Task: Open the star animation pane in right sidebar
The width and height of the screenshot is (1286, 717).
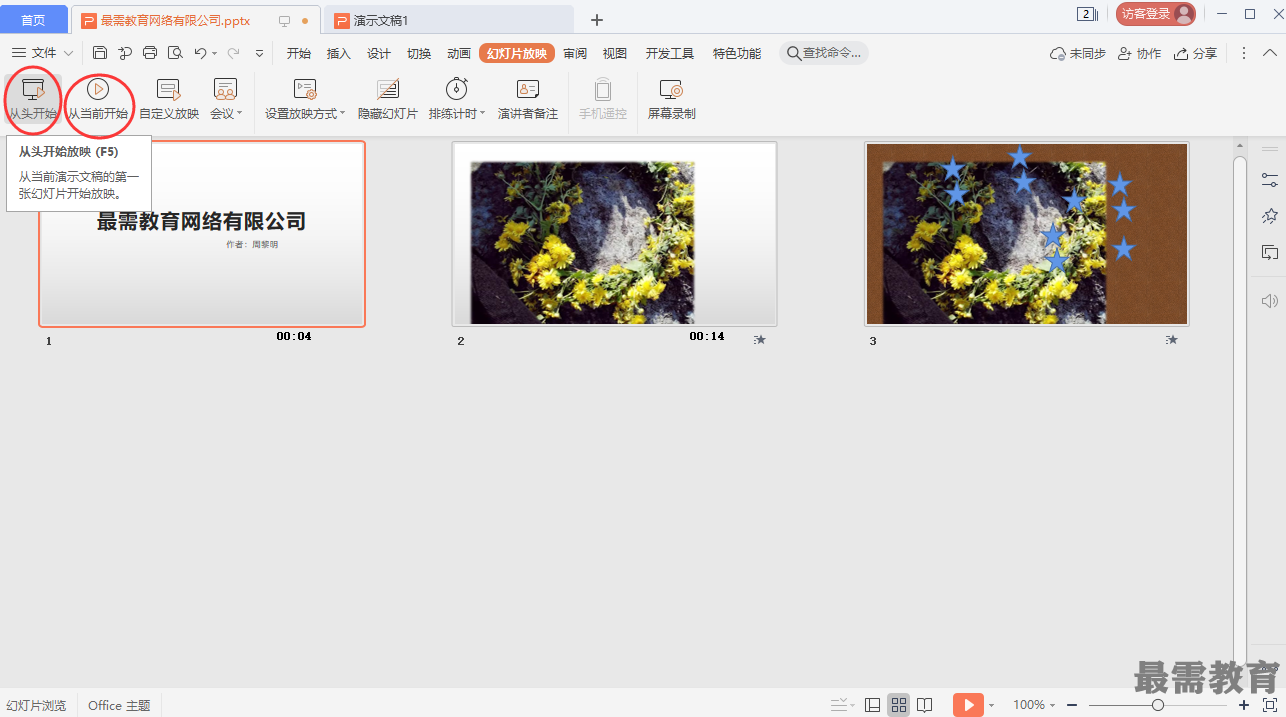Action: pyautogui.click(x=1269, y=216)
